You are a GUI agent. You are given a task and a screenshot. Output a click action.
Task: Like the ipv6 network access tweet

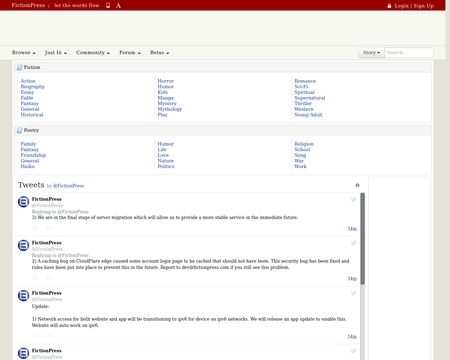point(35,336)
